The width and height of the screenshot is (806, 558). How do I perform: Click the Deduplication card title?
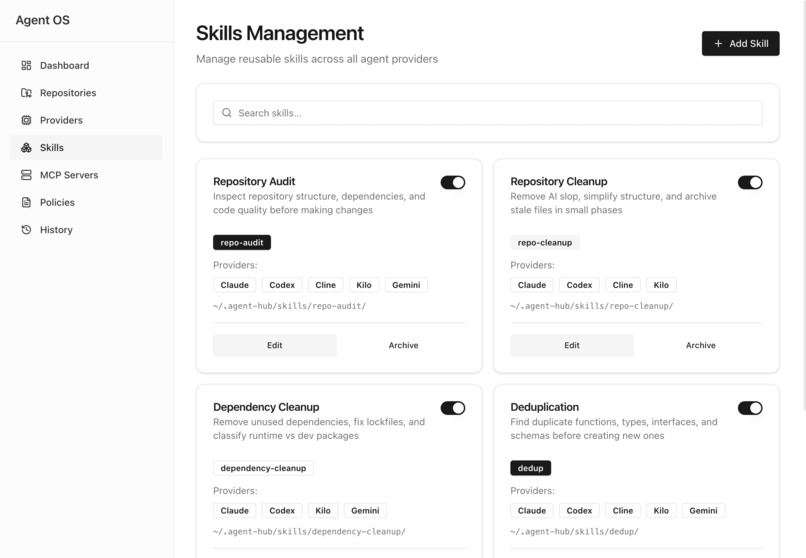coord(544,407)
